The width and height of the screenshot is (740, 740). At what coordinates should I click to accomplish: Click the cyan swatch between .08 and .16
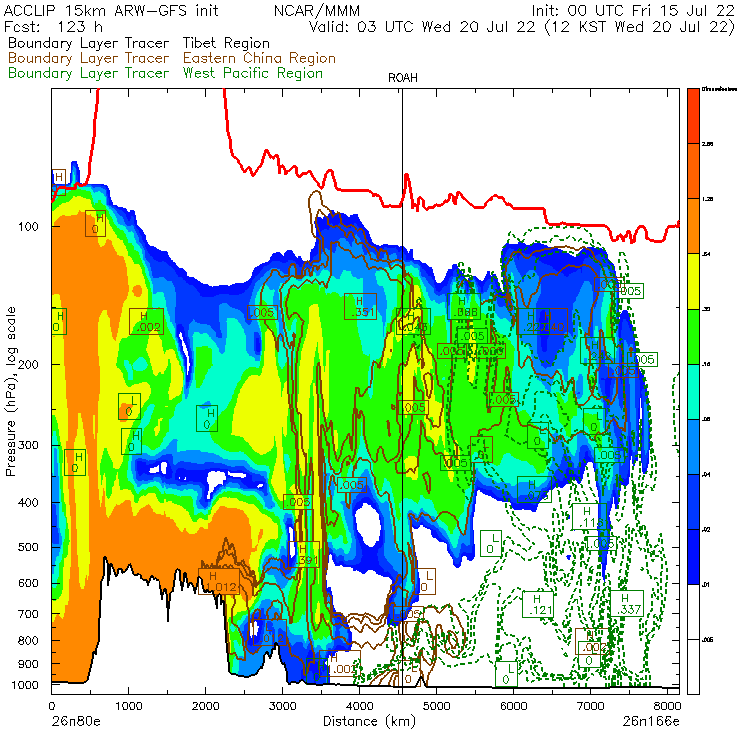[x=693, y=391]
